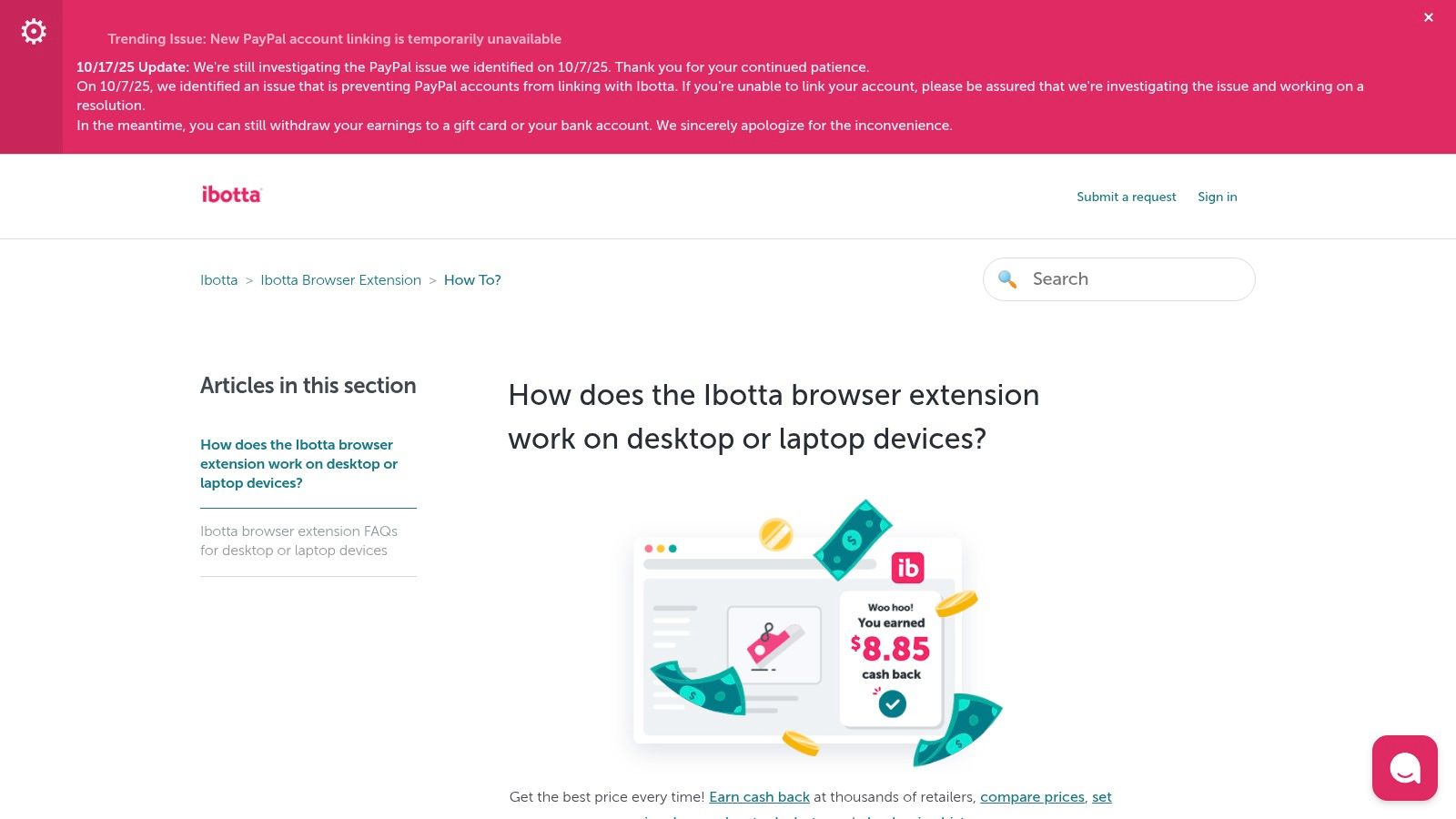Follow the compare prices link
The image size is (1456, 819).
click(x=1032, y=797)
